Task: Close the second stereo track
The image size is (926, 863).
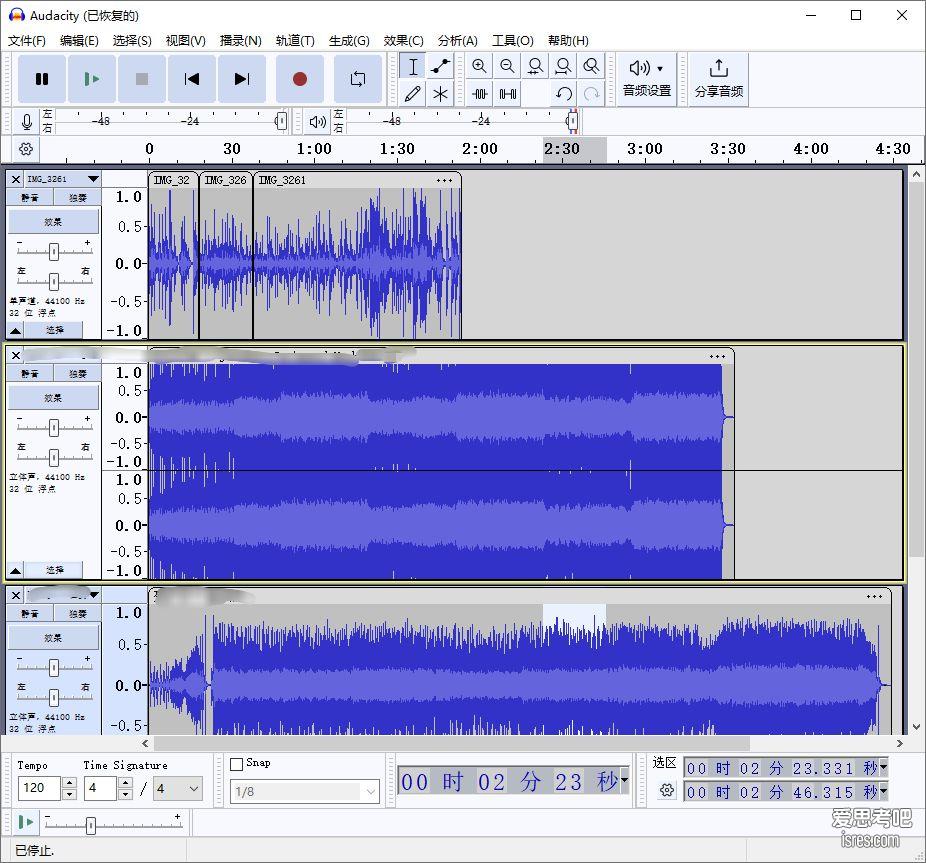Action: [x=16, y=356]
